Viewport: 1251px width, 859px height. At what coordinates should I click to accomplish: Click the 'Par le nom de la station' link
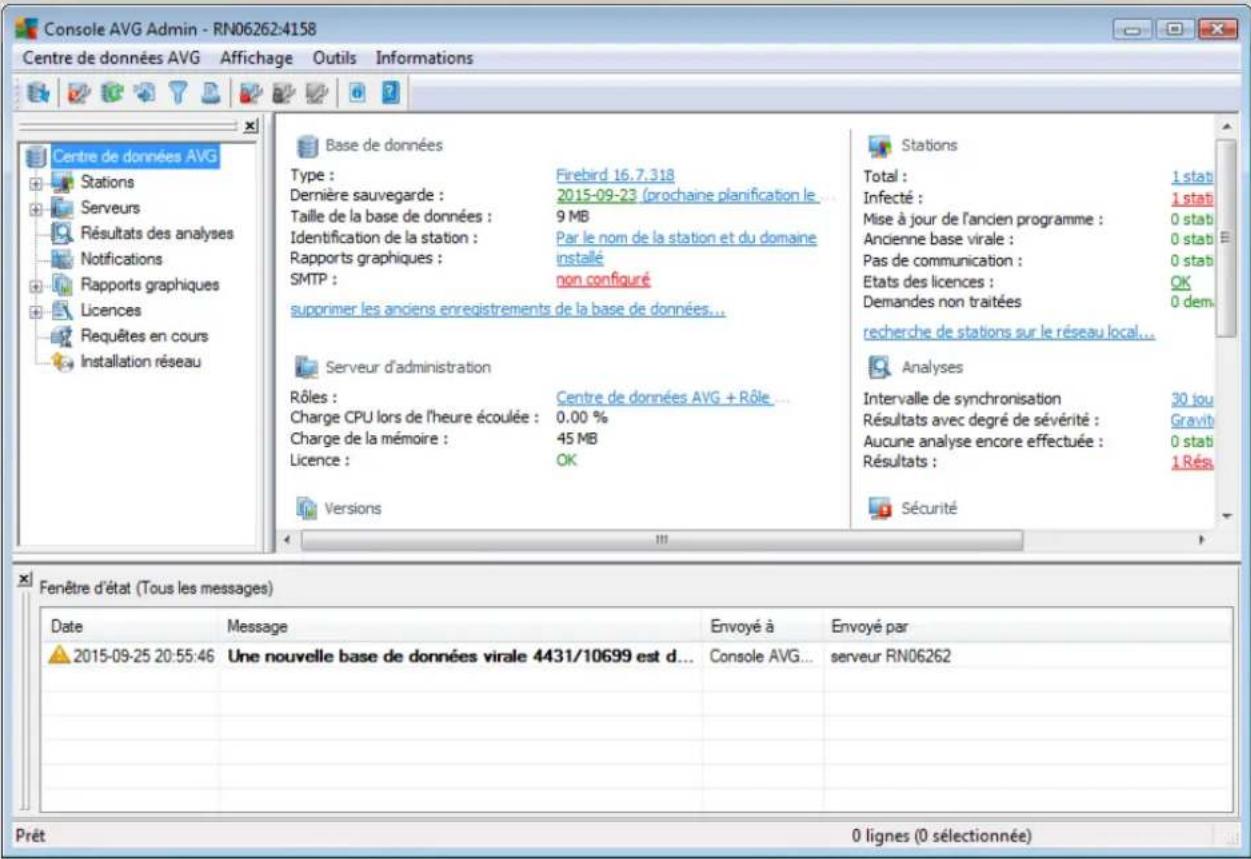686,238
